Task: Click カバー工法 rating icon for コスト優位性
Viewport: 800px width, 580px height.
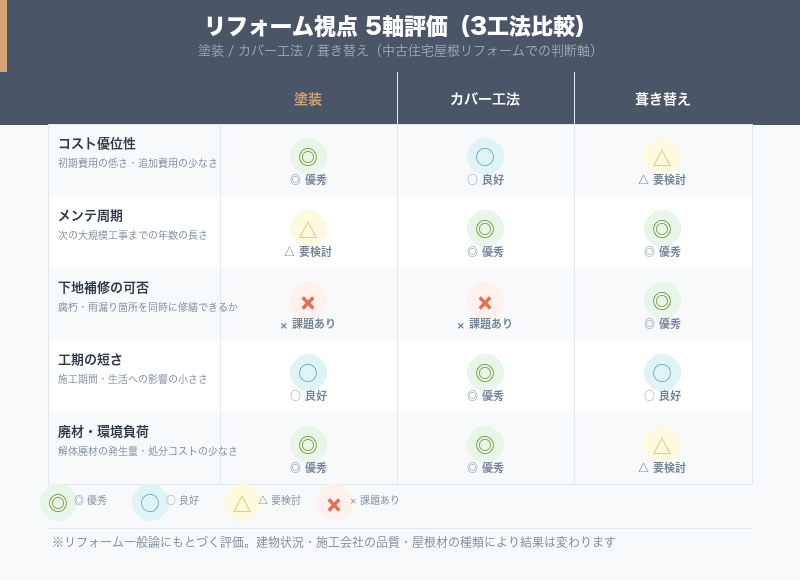Action: [485, 156]
